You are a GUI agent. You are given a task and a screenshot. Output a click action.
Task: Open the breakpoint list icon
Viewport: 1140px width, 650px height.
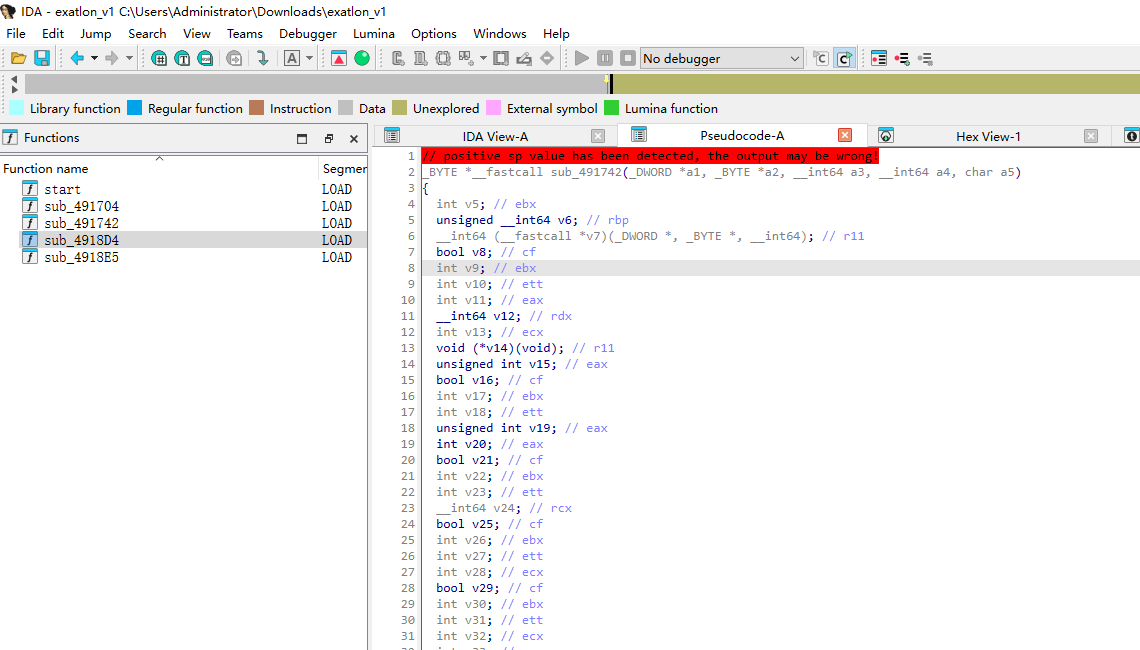879,59
